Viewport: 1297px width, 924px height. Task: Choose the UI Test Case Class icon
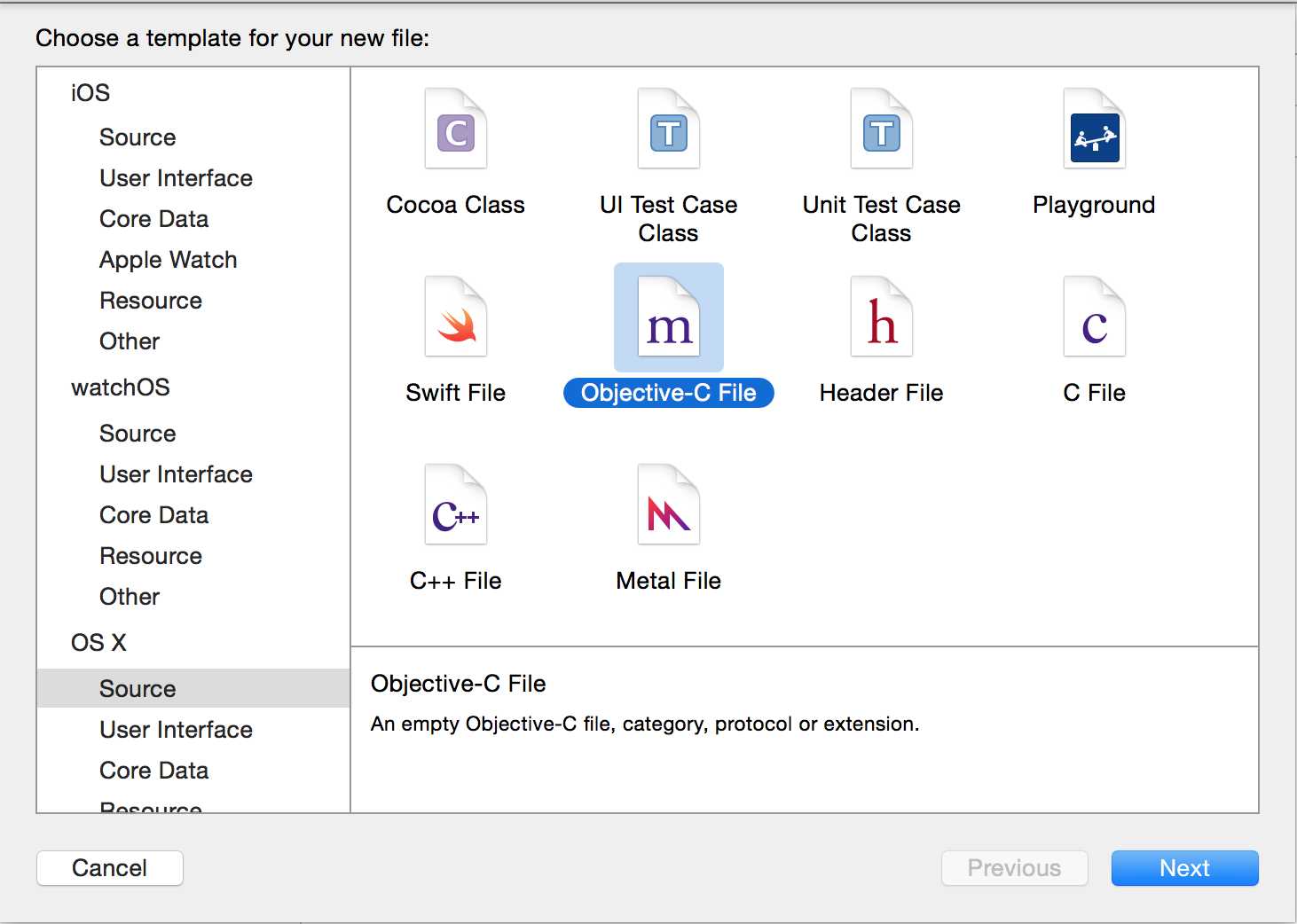point(669,129)
